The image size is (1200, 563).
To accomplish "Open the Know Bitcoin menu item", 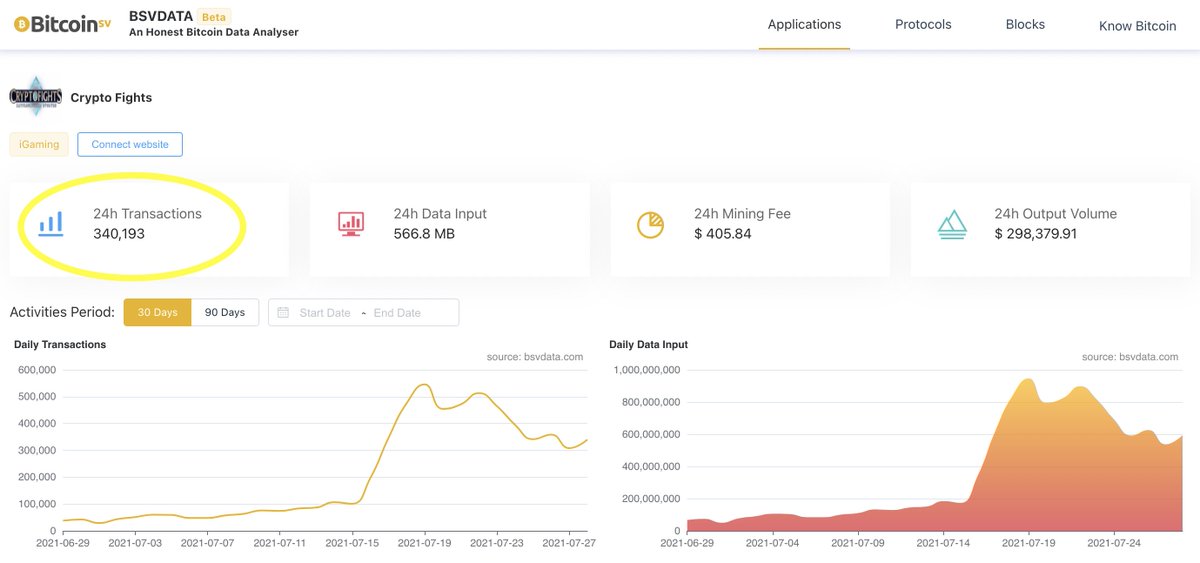I will (1137, 26).
